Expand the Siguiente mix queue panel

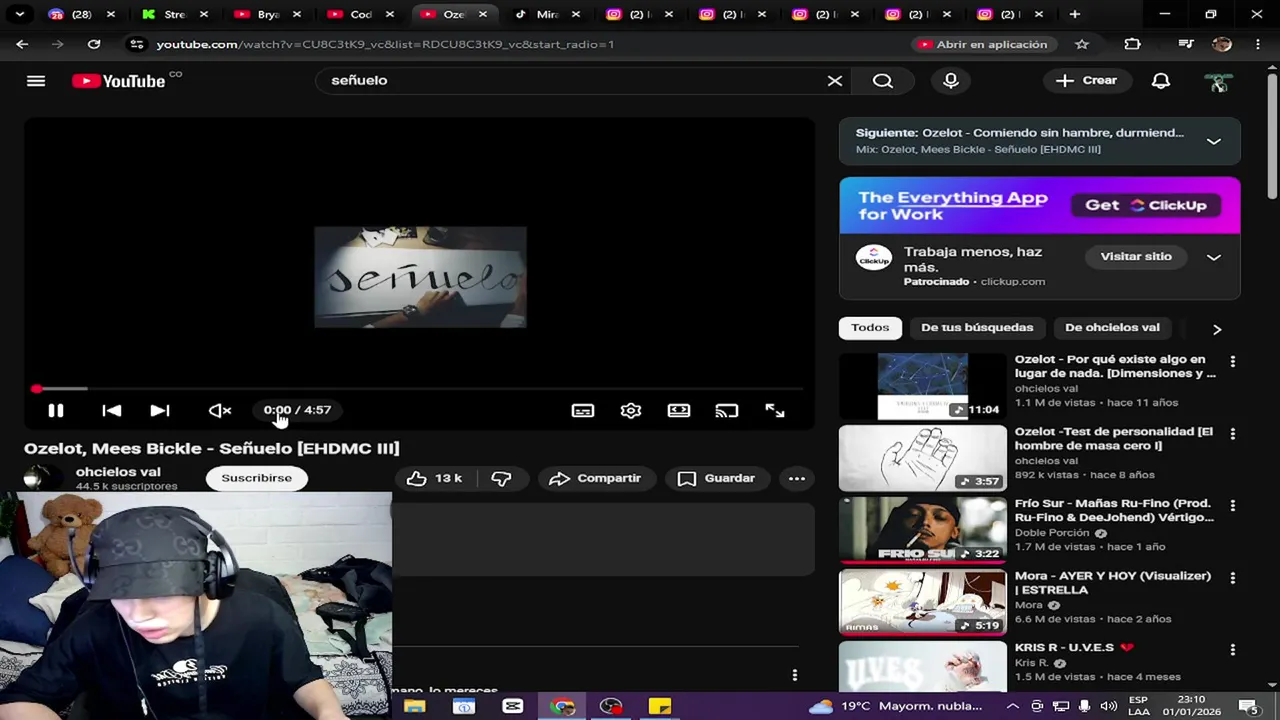tap(1213, 142)
